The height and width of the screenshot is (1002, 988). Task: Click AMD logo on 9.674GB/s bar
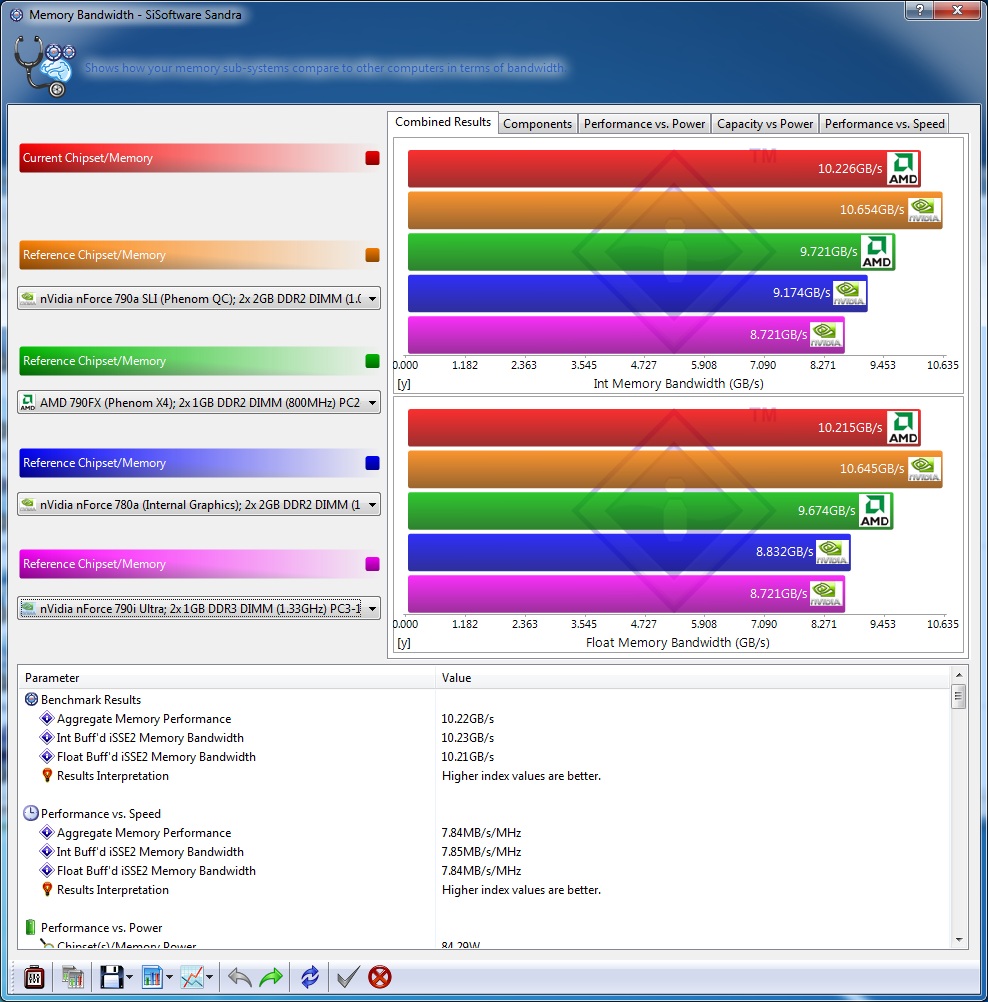[x=875, y=511]
